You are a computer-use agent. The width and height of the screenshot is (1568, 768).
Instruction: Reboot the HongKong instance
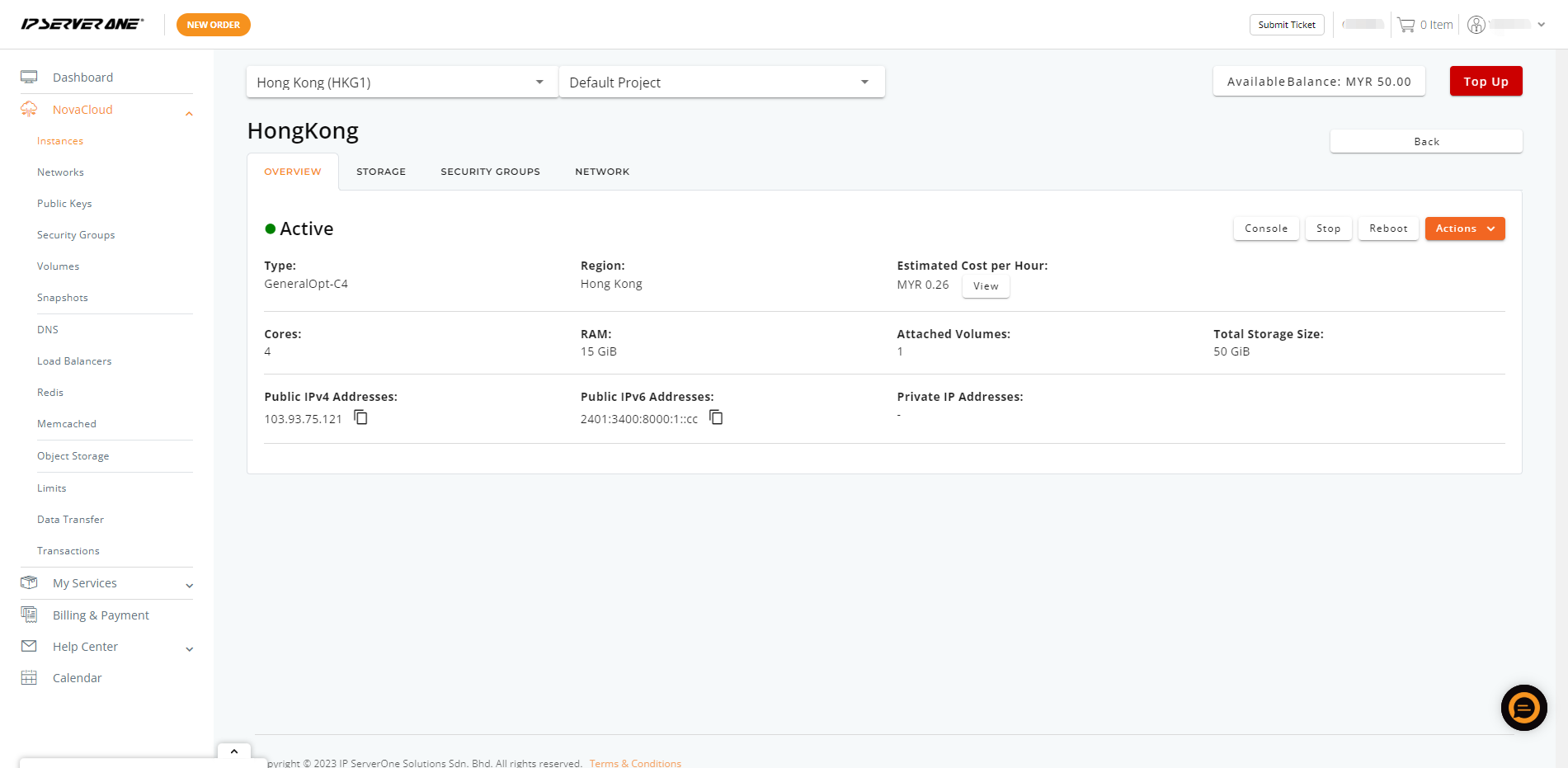click(x=1388, y=229)
